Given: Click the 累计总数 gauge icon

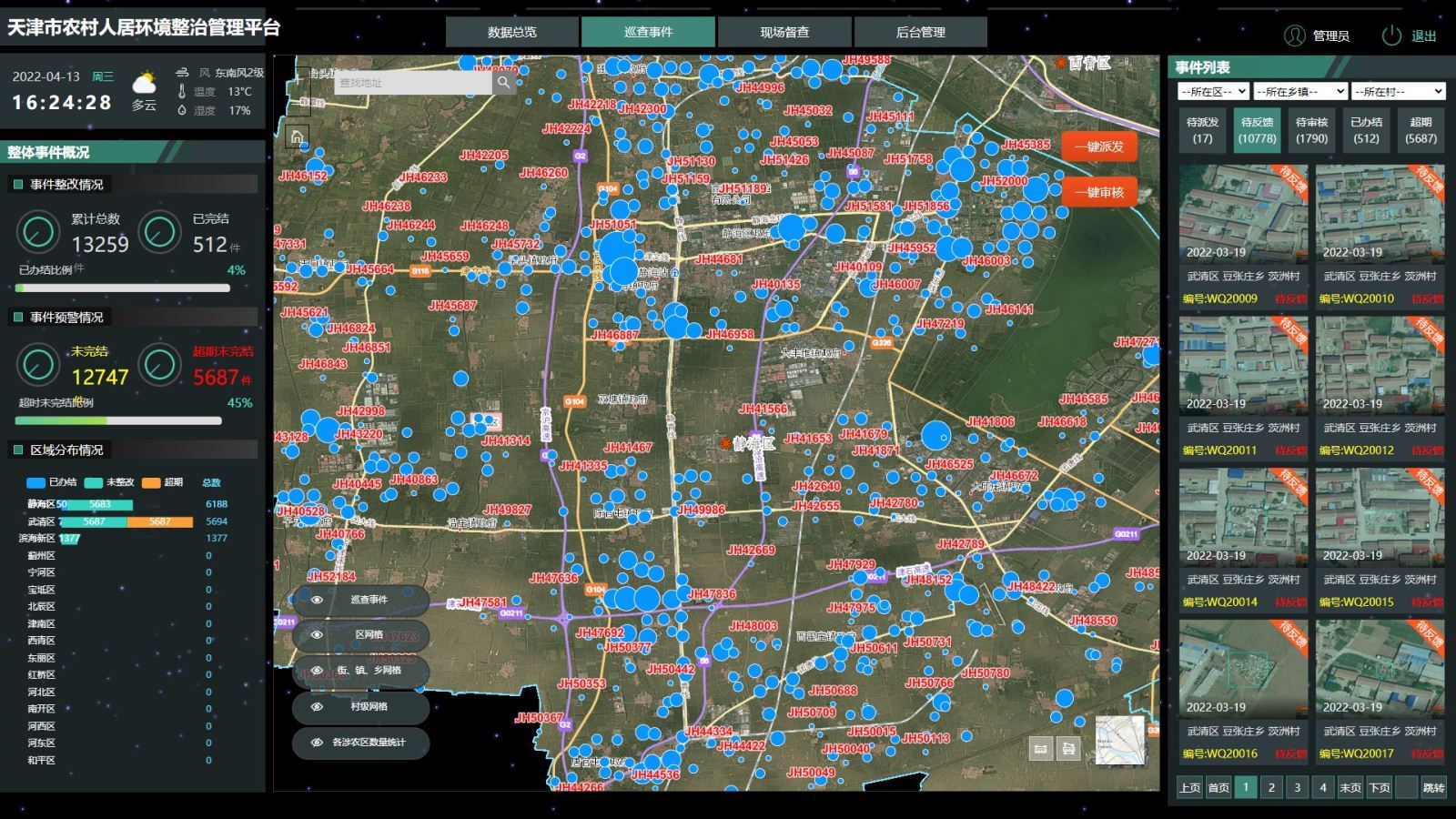Looking at the screenshot, I should (38, 232).
